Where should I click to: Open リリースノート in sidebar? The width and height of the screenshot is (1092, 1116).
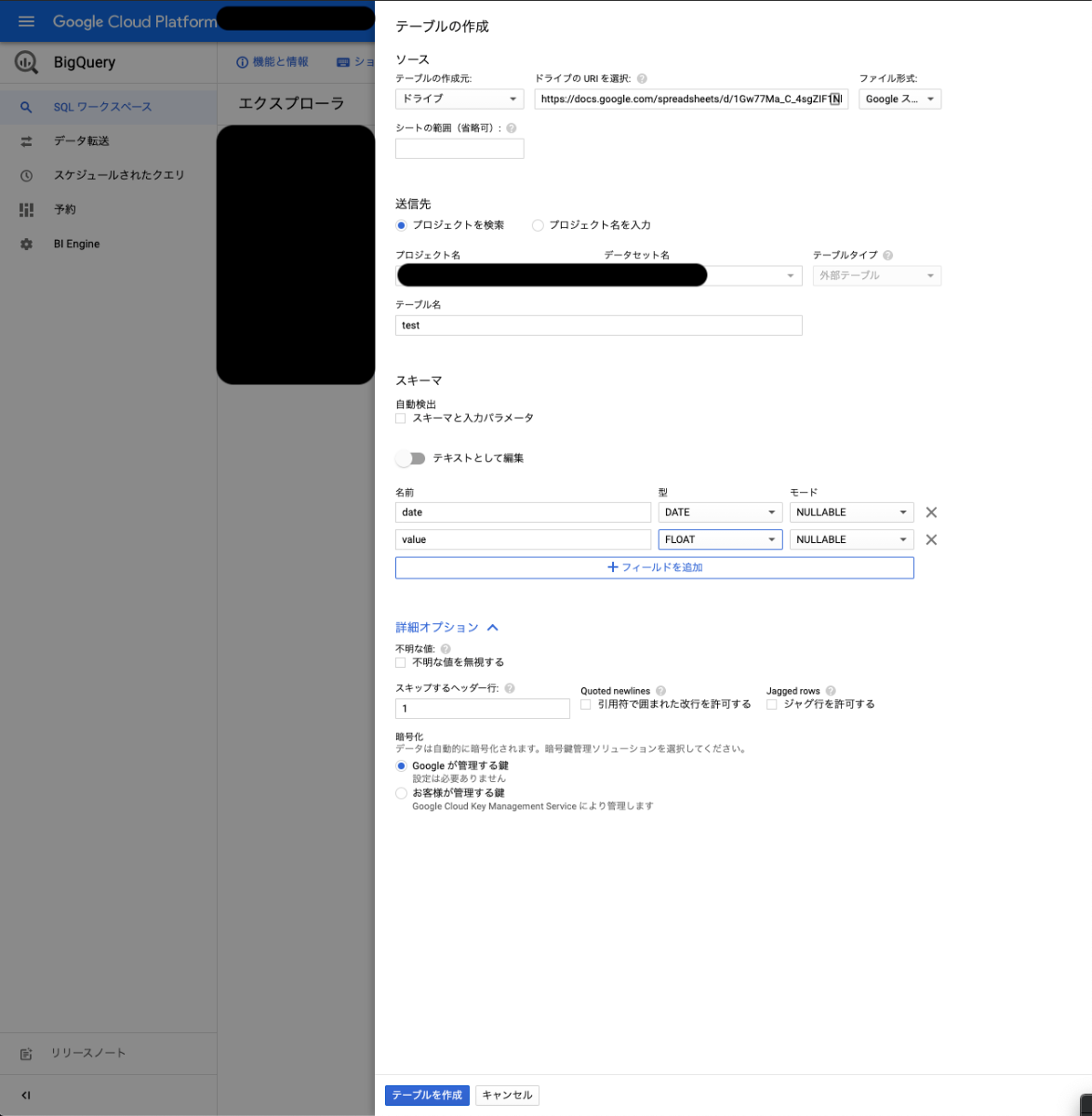point(108,1054)
